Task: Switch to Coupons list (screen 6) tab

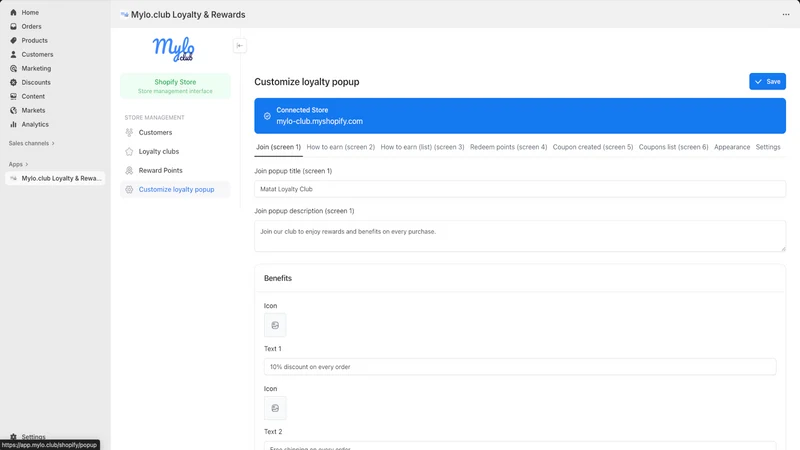Action: pos(673,147)
